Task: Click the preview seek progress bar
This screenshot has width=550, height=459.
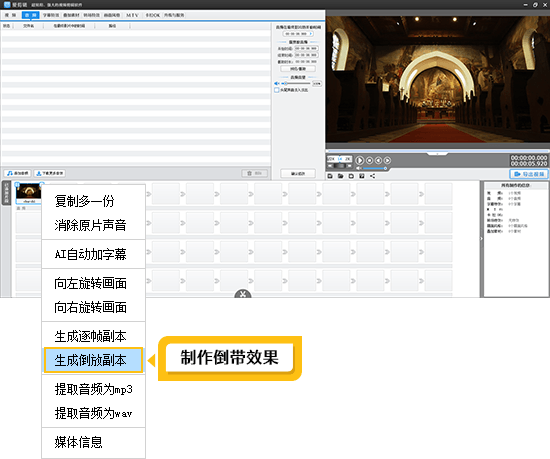Action: coord(437,151)
